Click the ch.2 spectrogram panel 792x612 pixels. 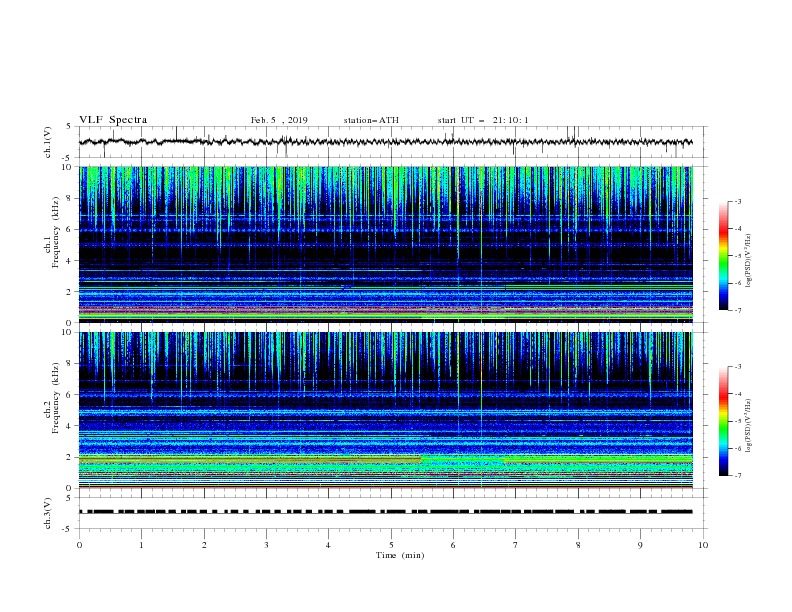386,410
